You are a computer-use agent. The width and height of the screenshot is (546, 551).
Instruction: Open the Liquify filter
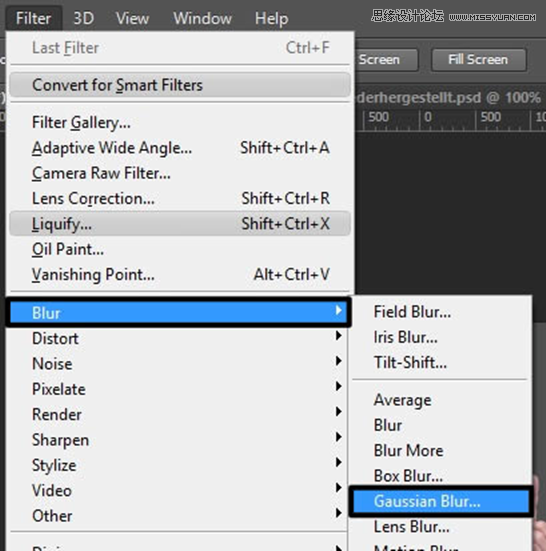(180, 223)
